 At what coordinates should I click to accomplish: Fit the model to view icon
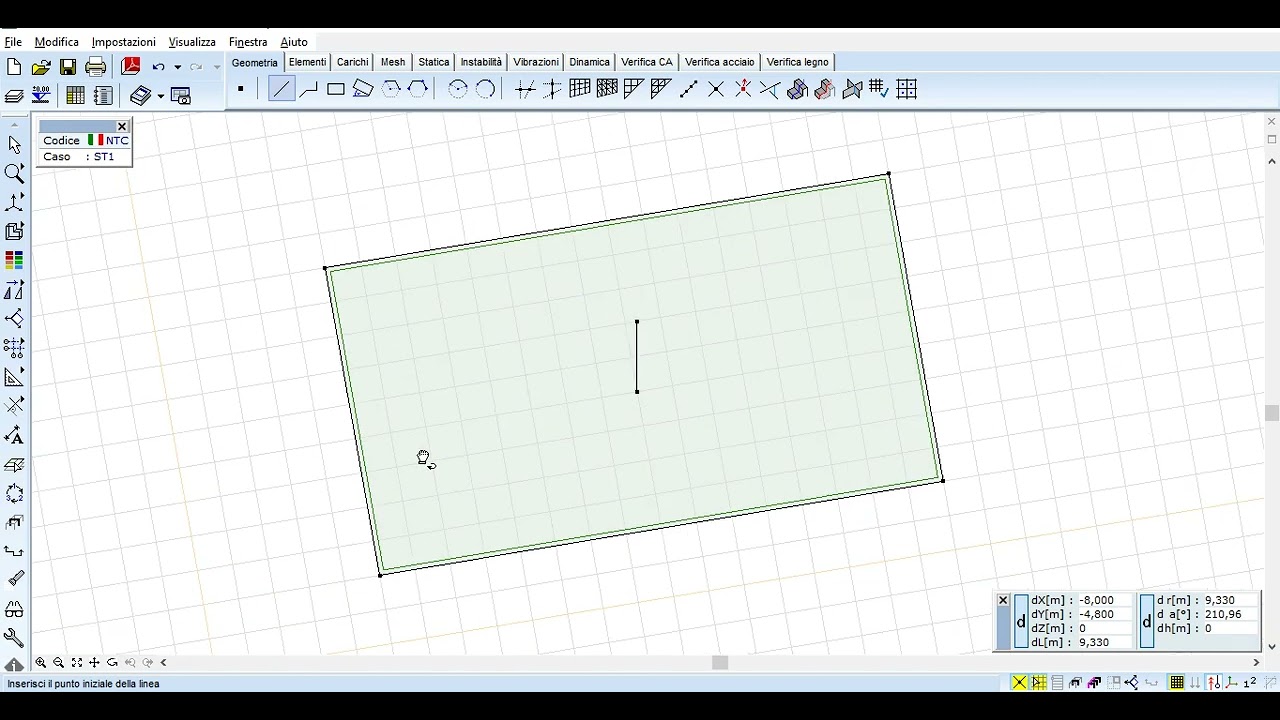point(77,662)
